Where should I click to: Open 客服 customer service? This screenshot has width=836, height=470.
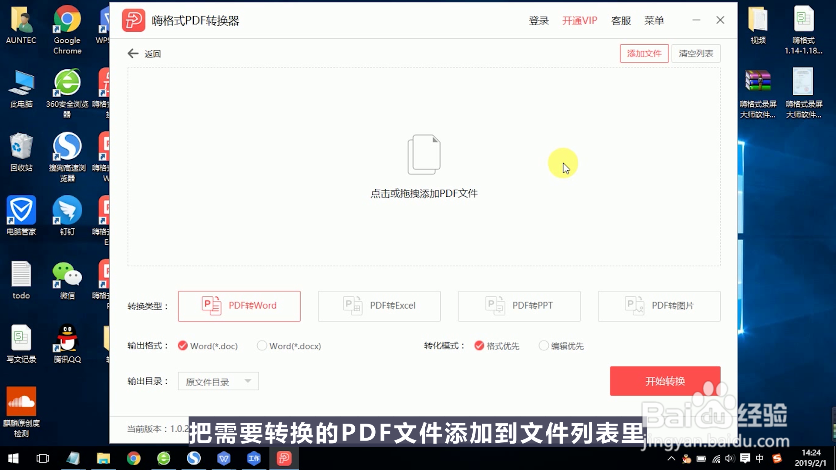coord(621,21)
